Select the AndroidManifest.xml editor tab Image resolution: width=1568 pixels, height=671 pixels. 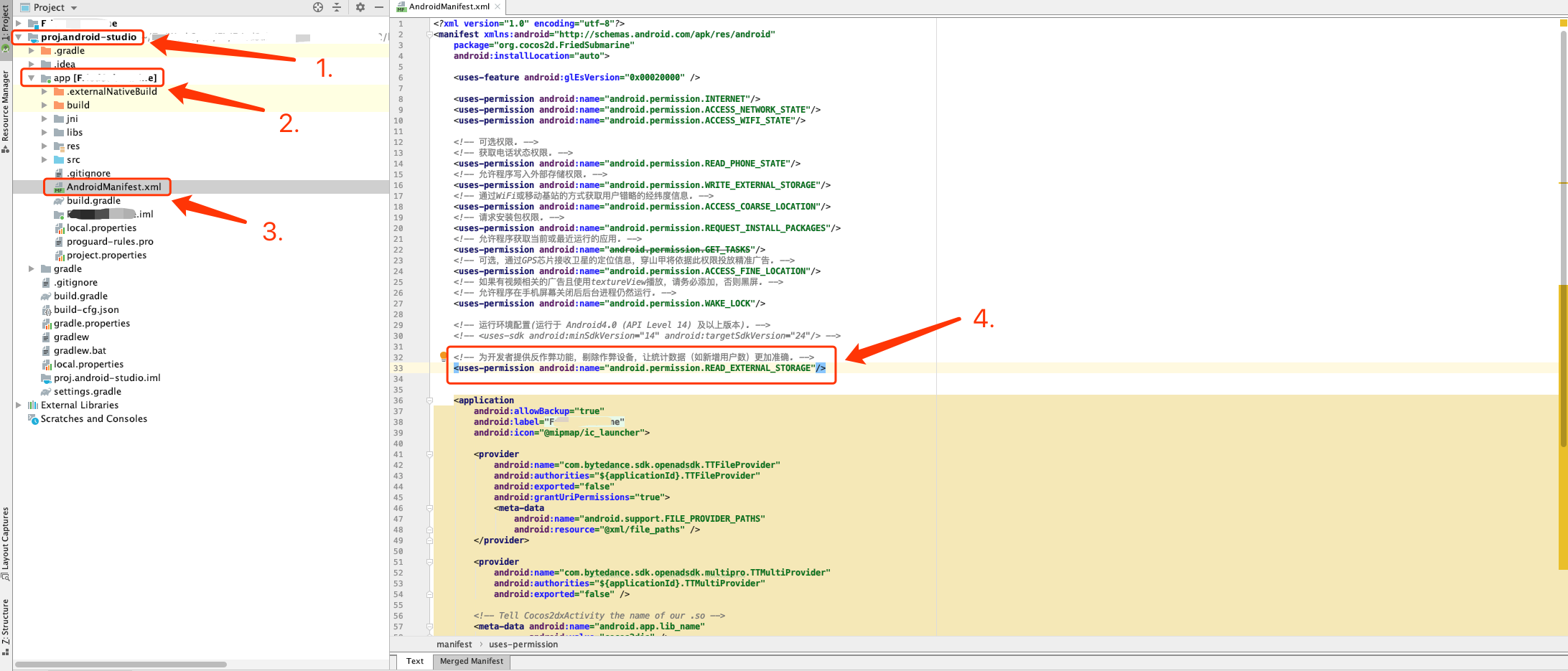[x=449, y=6]
